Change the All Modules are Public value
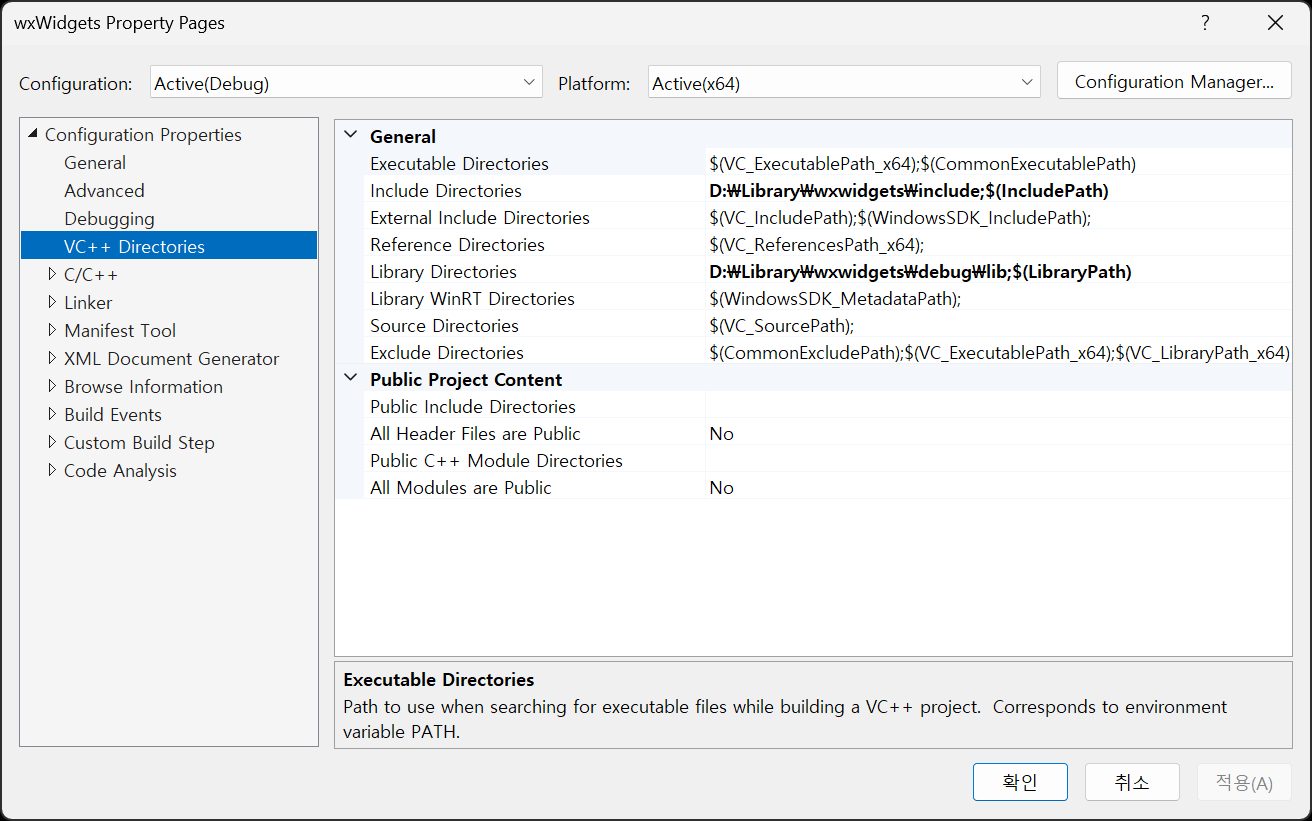The image size is (1312, 821). click(x=998, y=487)
